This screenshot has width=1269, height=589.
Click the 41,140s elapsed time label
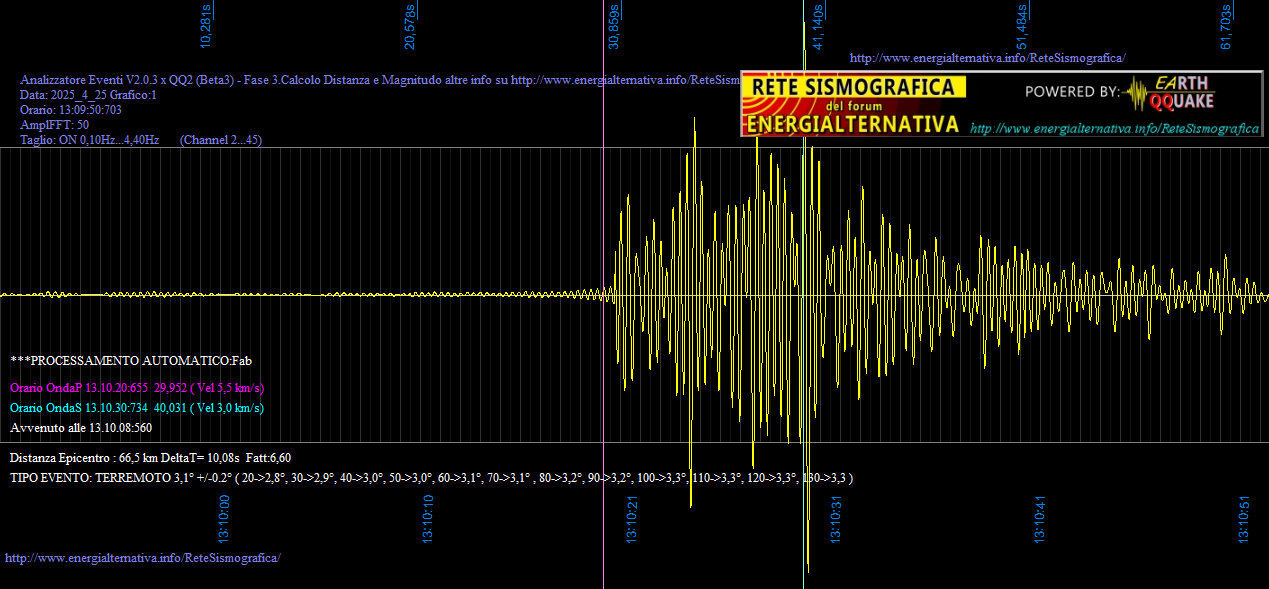point(817,29)
